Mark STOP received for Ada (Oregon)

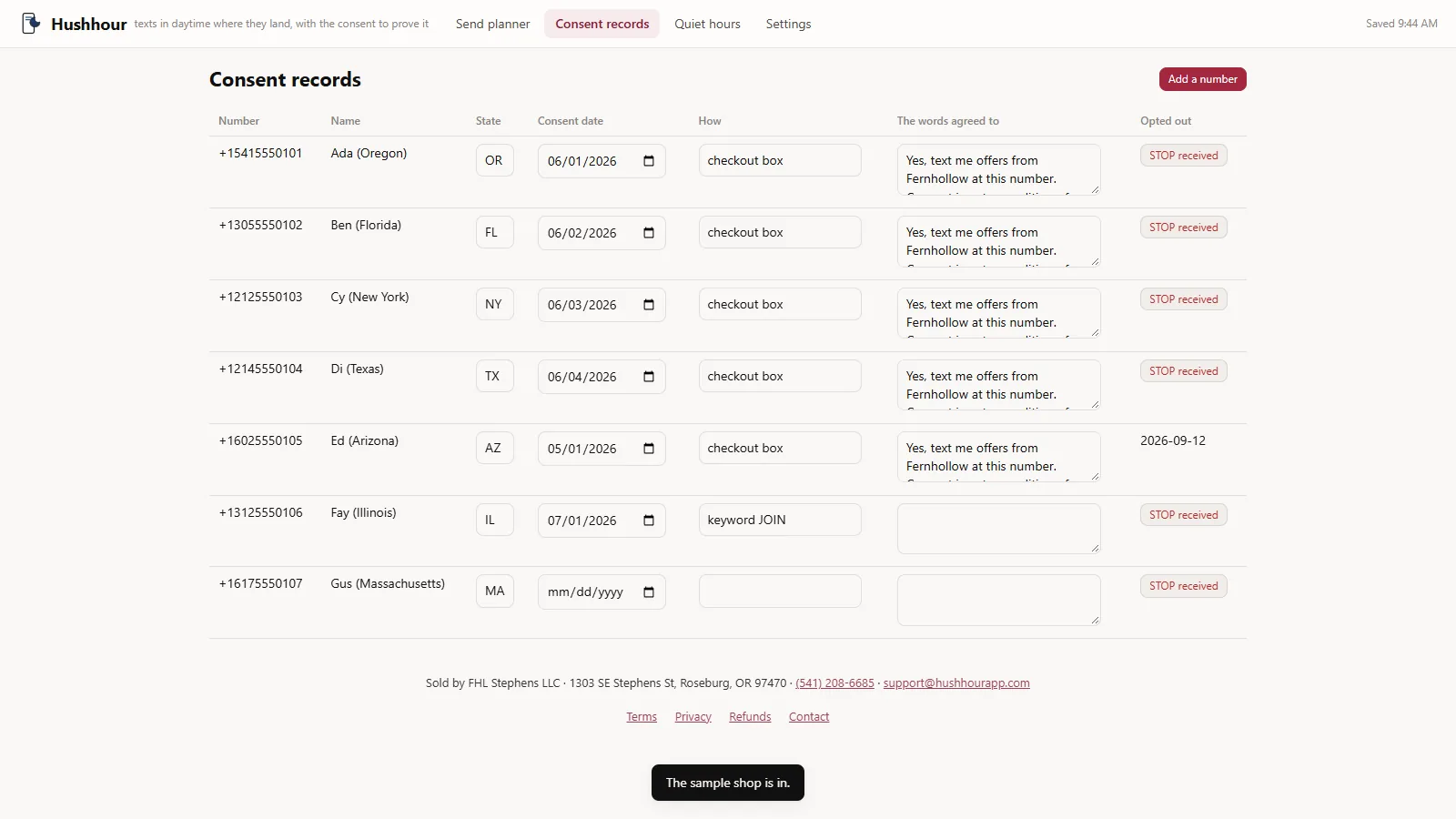pyautogui.click(x=1183, y=156)
